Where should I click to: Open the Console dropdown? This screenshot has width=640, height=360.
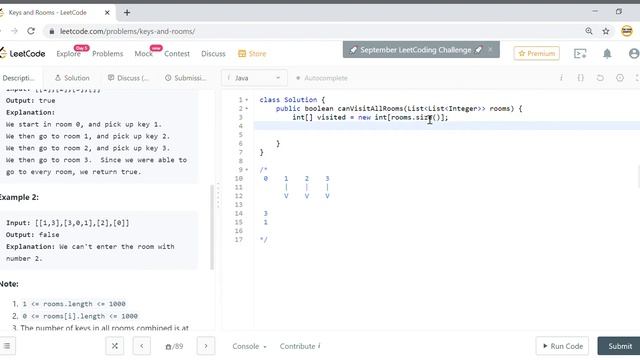pos(249,346)
